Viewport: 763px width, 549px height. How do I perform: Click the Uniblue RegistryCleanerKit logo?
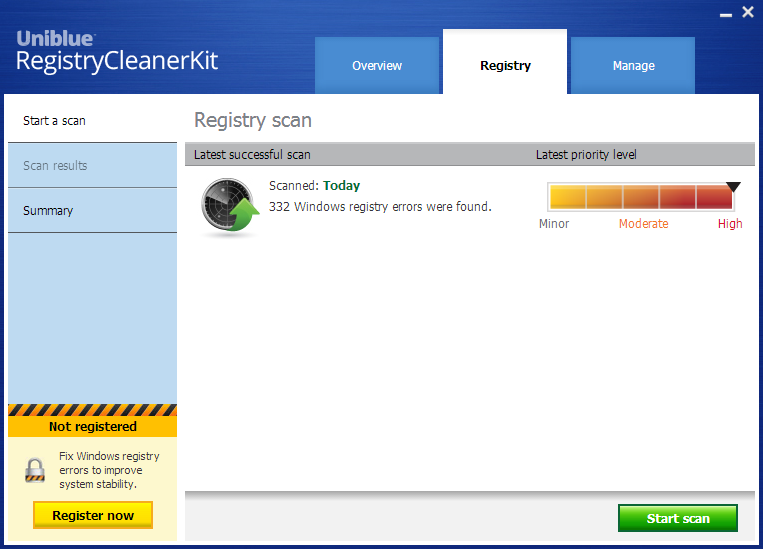[117, 52]
